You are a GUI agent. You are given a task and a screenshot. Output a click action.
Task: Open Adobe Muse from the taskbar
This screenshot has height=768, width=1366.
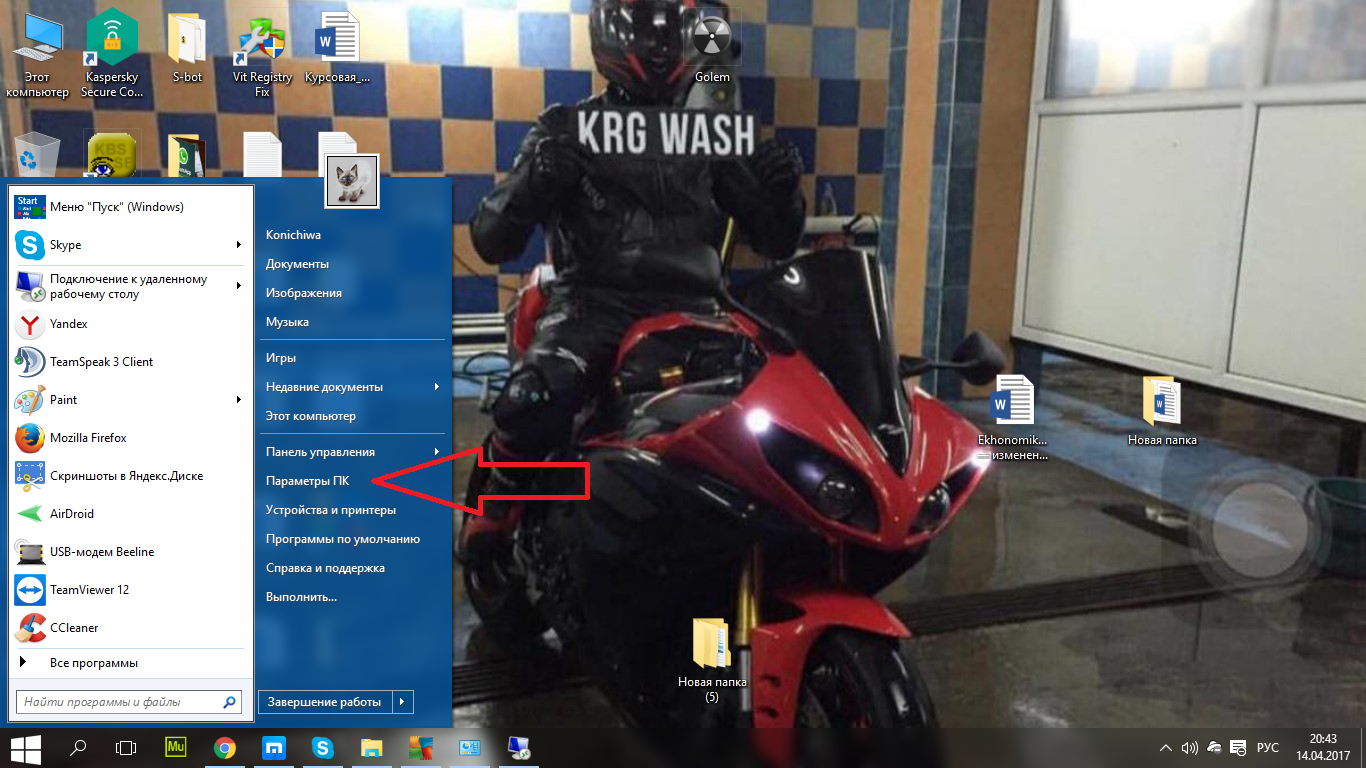point(176,747)
